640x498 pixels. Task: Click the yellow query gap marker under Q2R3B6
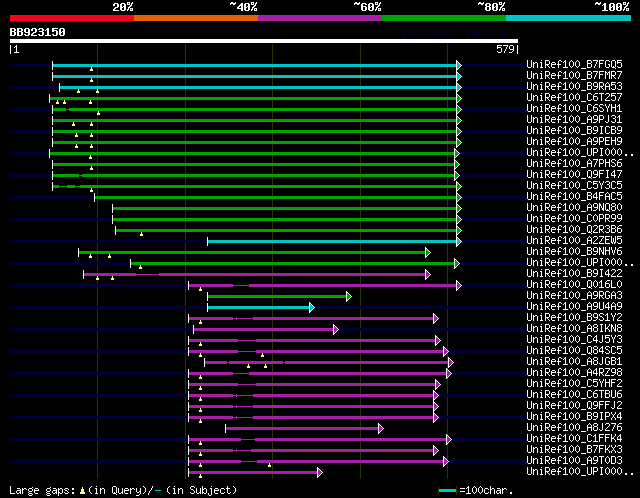142,234
